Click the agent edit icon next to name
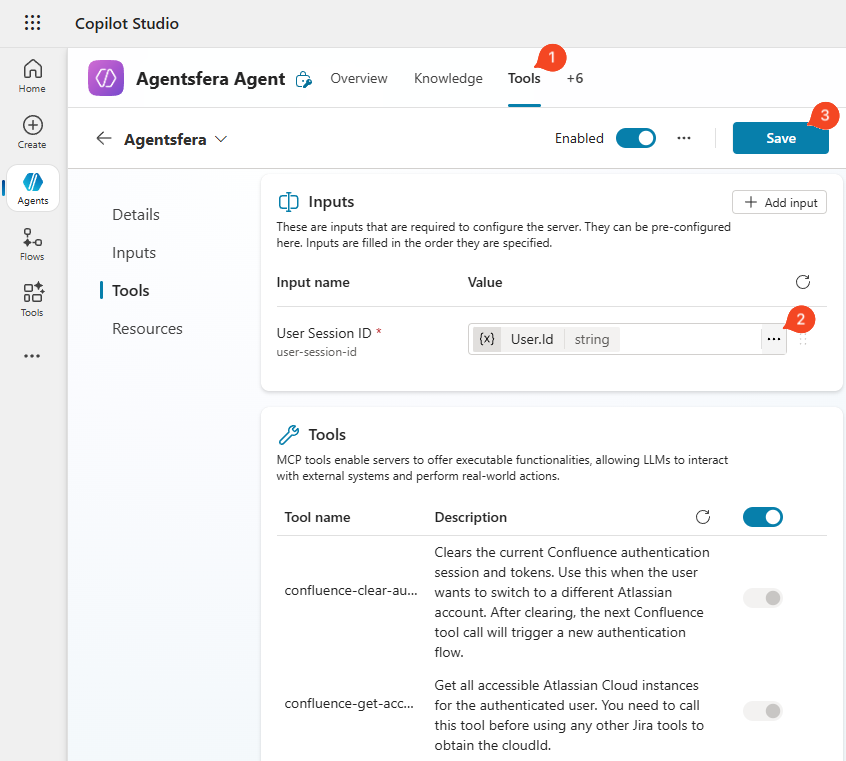846x761 pixels. (304, 79)
